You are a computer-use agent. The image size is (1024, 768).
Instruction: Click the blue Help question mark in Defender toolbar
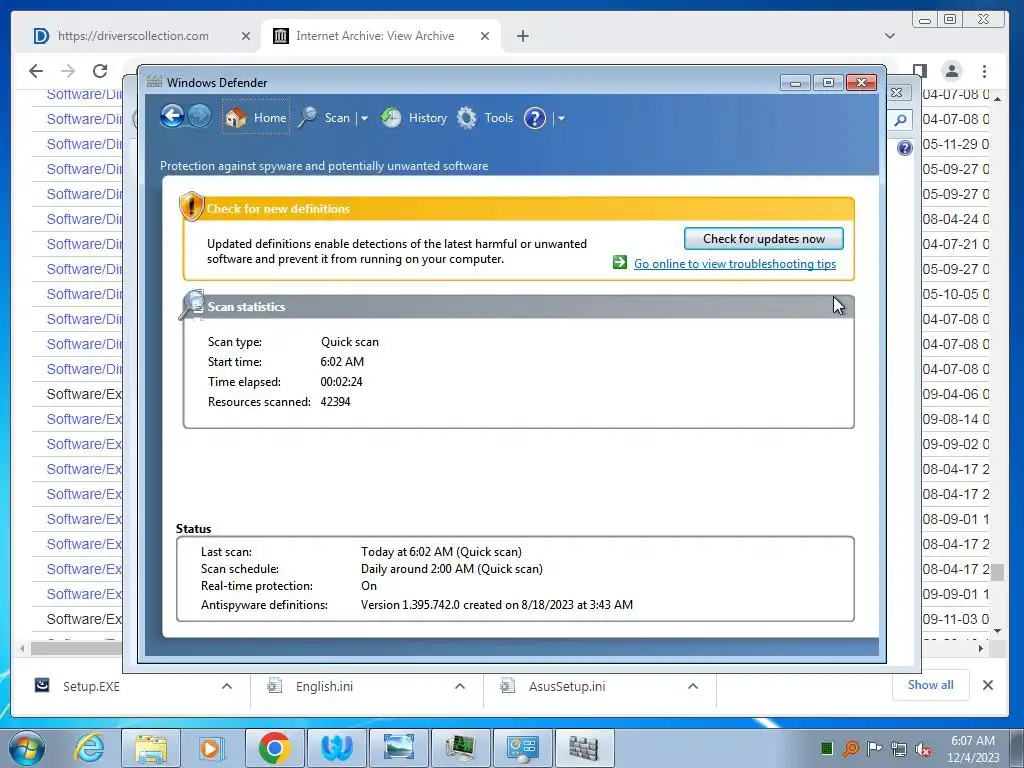coord(535,118)
